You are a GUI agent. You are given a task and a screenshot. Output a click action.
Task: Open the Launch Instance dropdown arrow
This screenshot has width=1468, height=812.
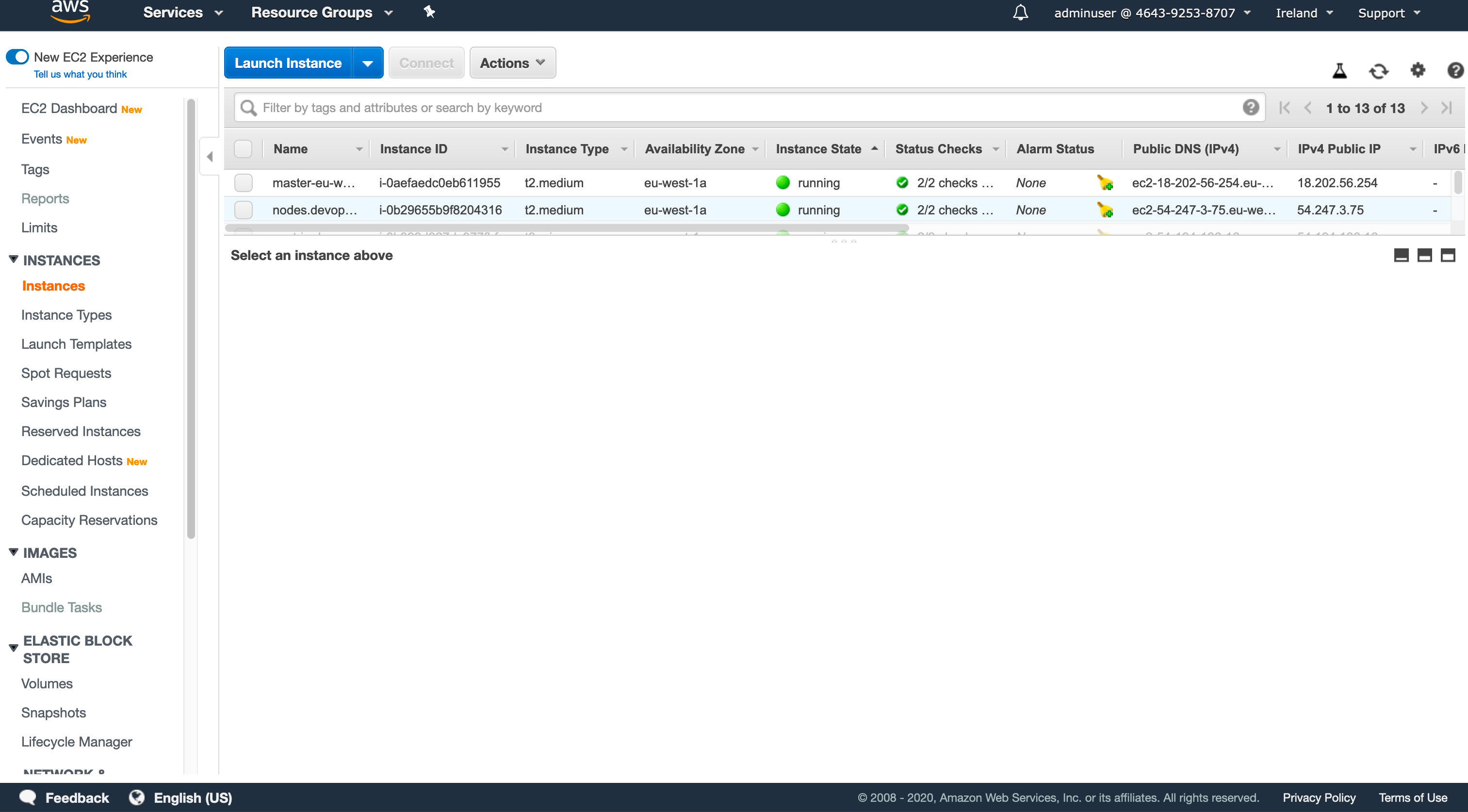368,63
